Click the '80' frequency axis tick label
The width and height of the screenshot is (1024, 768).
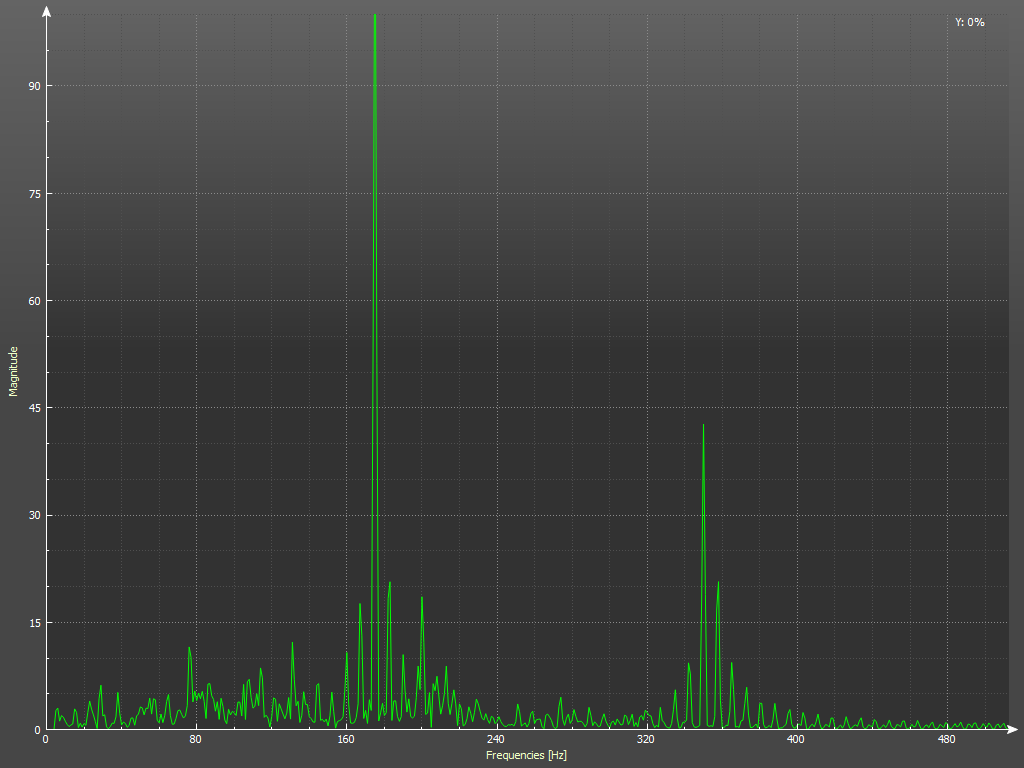pos(196,740)
